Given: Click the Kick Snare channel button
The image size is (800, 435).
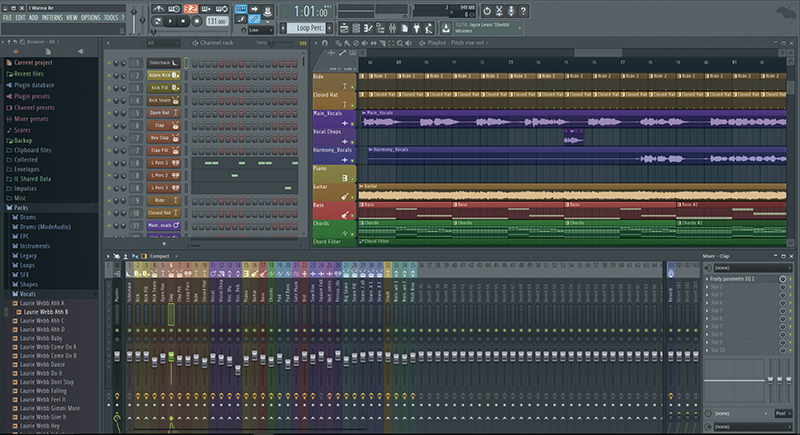Looking at the screenshot, I should (163, 100).
